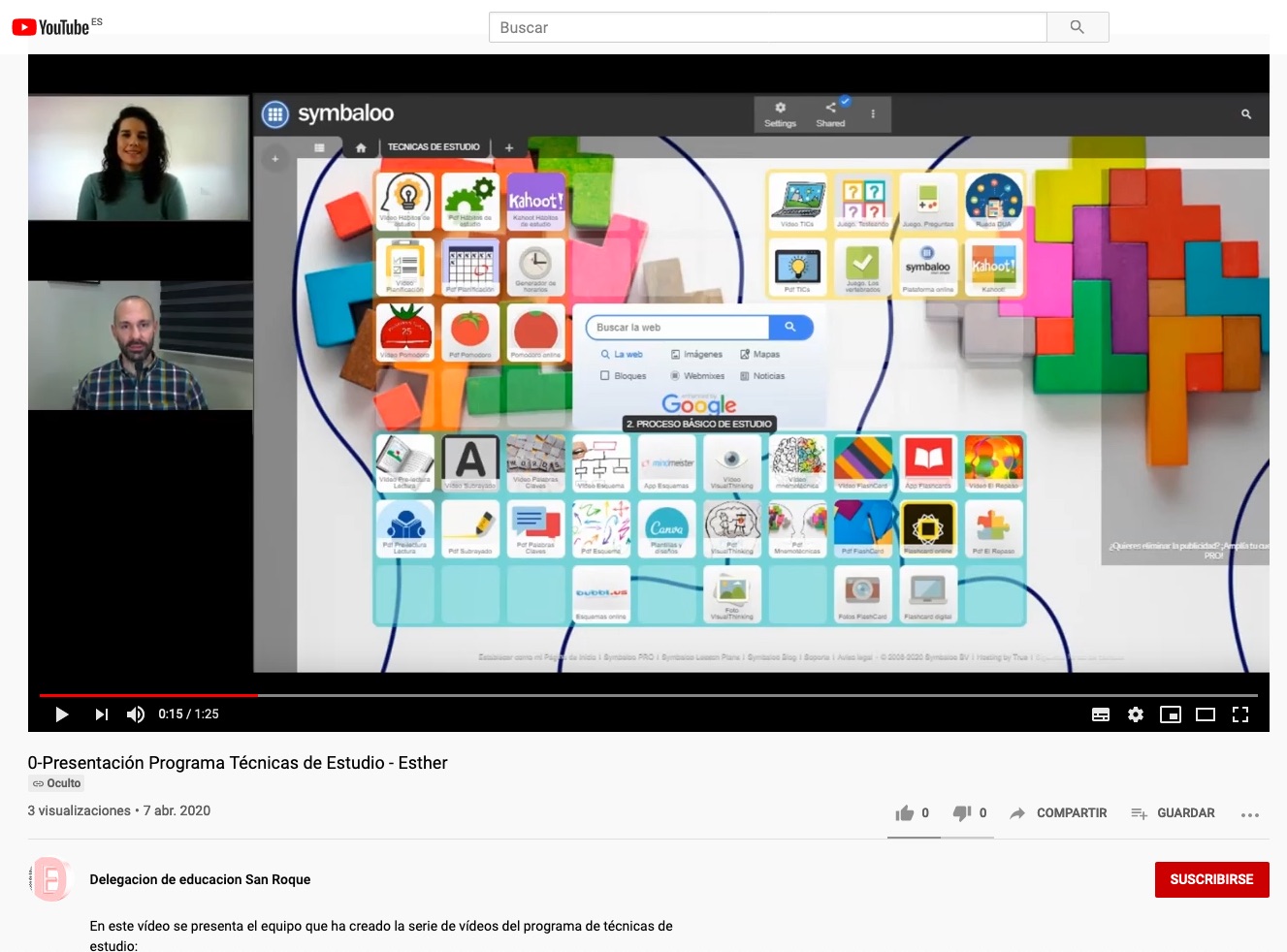The height and width of the screenshot is (952, 1287).
Task: Click the Symbaloo grid logo in the video
Action: [275, 114]
